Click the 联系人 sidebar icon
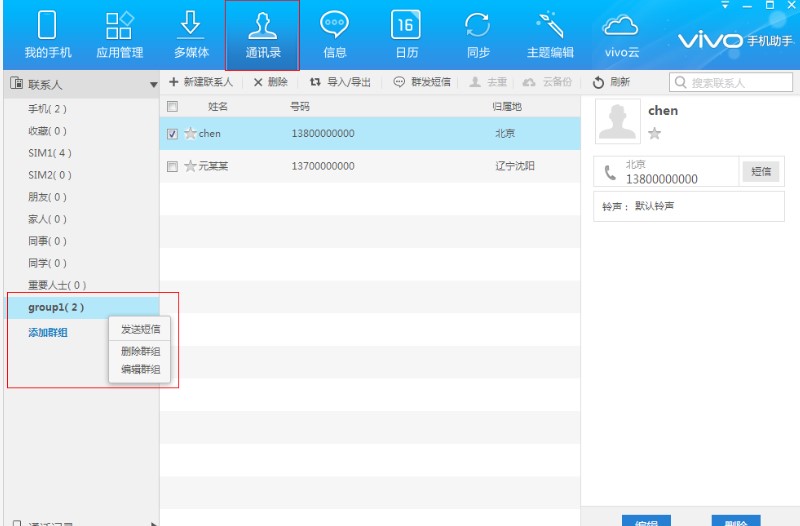Screen dimensions: 800x526 click(16, 83)
